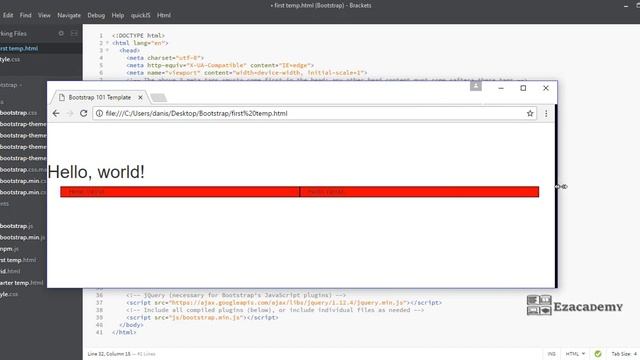
Task: Open the Help menu in Brackets
Action: pos(118,15)
